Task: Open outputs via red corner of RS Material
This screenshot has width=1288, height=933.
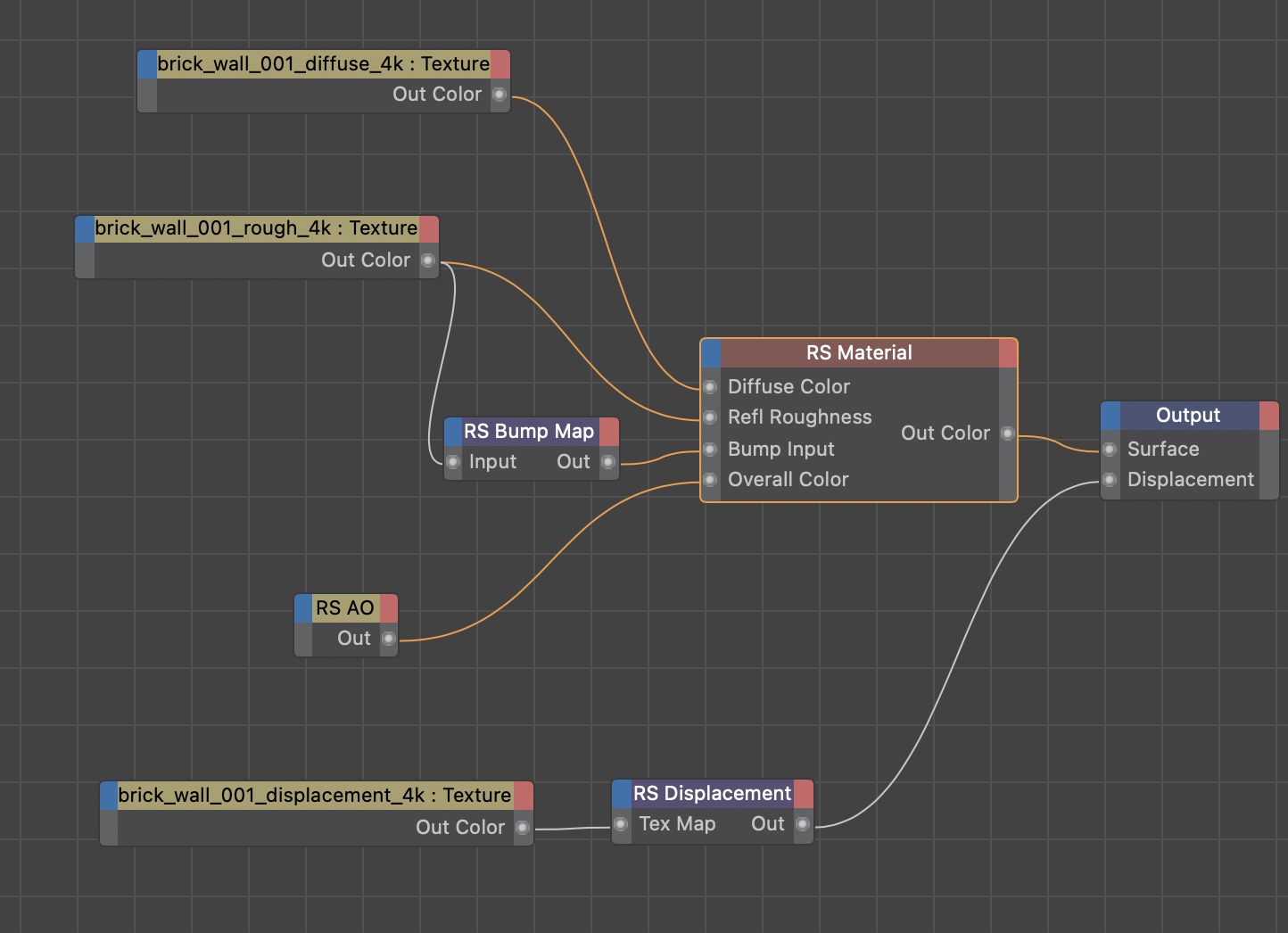Action: [x=1008, y=353]
